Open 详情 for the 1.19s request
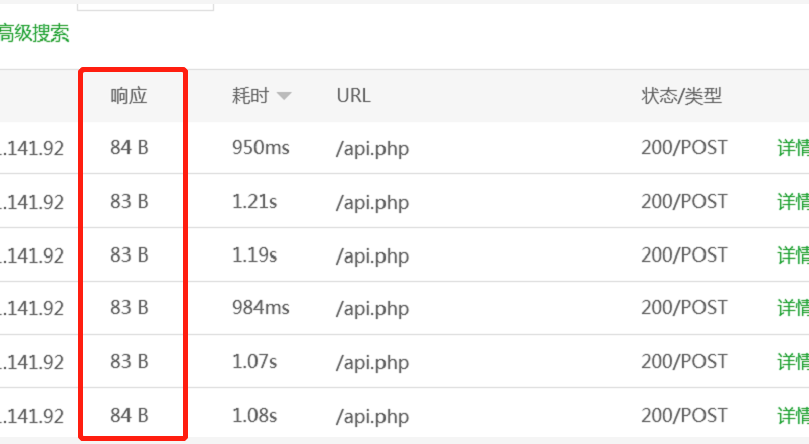The width and height of the screenshot is (809, 444). pyautogui.click(x=793, y=255)
